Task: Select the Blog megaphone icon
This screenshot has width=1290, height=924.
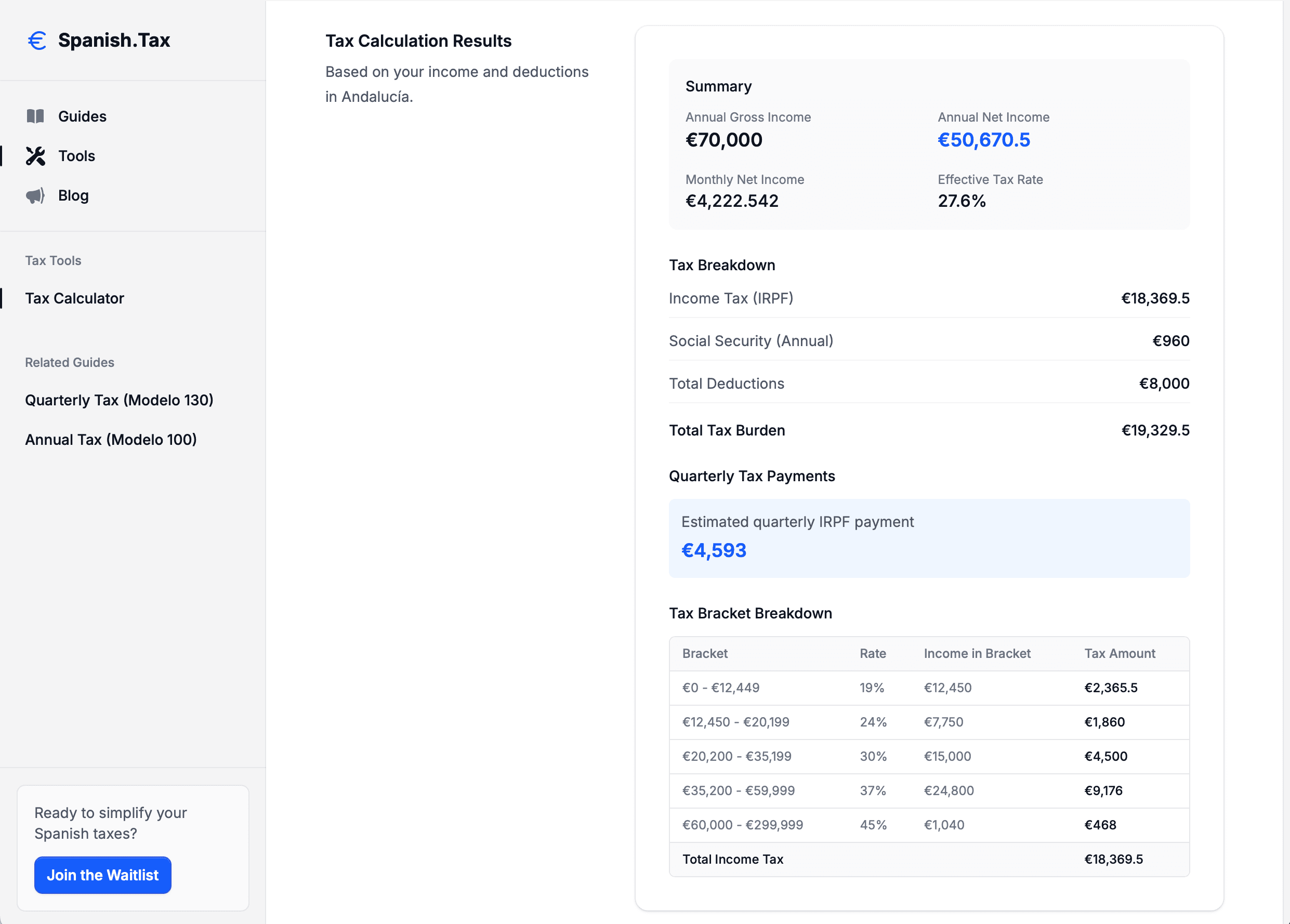Action: pos(35,195)
